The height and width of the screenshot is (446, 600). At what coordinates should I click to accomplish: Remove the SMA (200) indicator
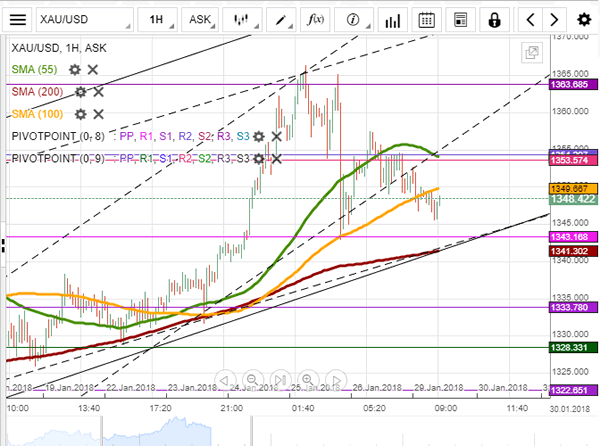point(99,92)
